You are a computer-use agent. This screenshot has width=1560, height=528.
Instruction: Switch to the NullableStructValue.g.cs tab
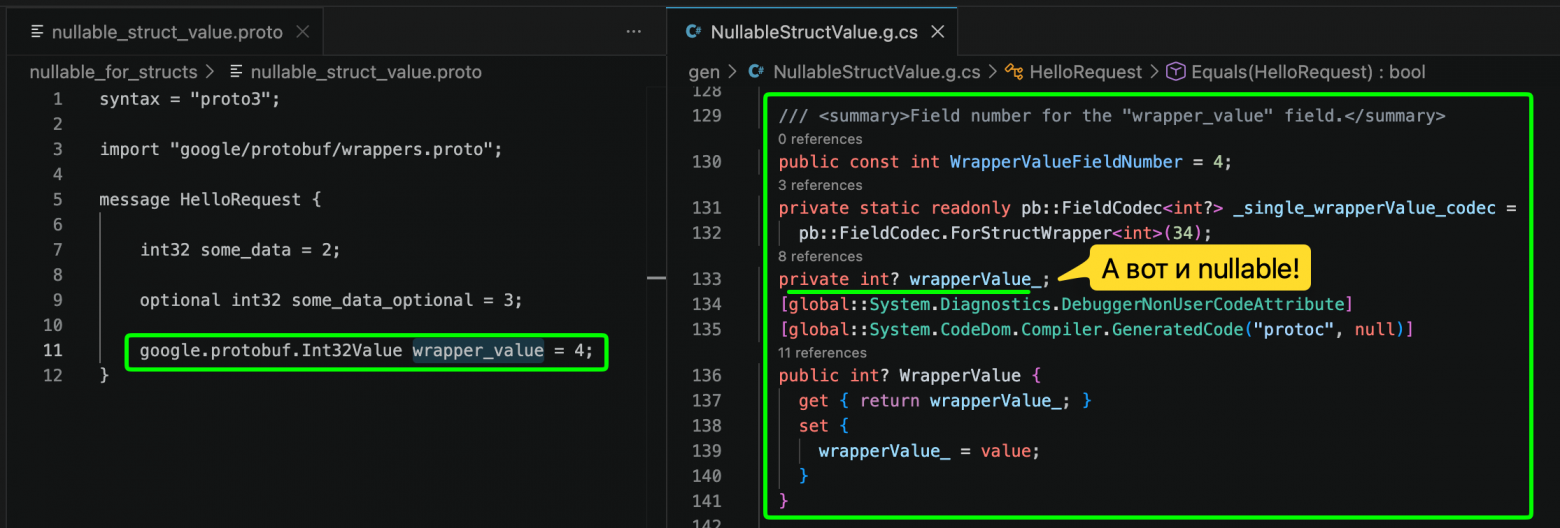pos(813,32)
